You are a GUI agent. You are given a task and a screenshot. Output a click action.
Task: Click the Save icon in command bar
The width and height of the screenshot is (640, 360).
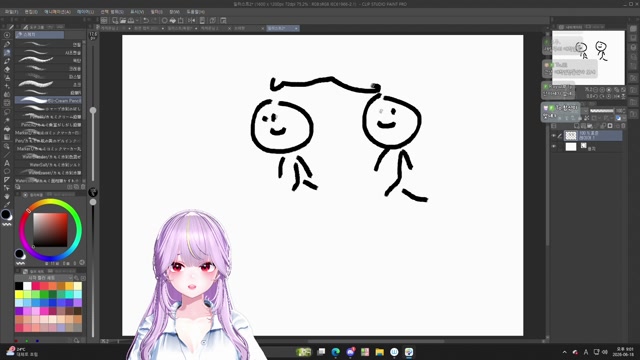pos(131,20)
